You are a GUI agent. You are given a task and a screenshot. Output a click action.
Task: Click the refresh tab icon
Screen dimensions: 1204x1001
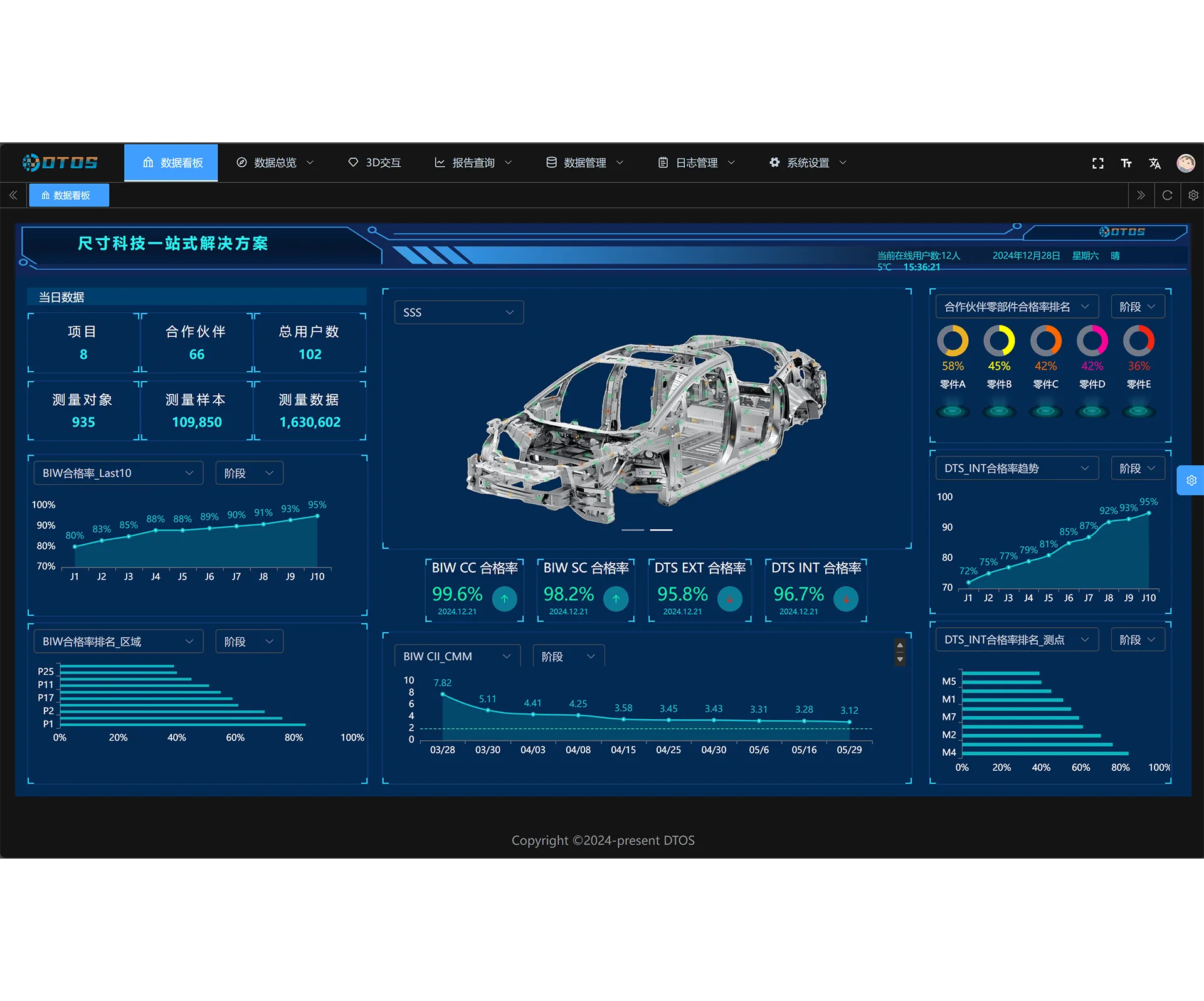[x=1167, y=195]
